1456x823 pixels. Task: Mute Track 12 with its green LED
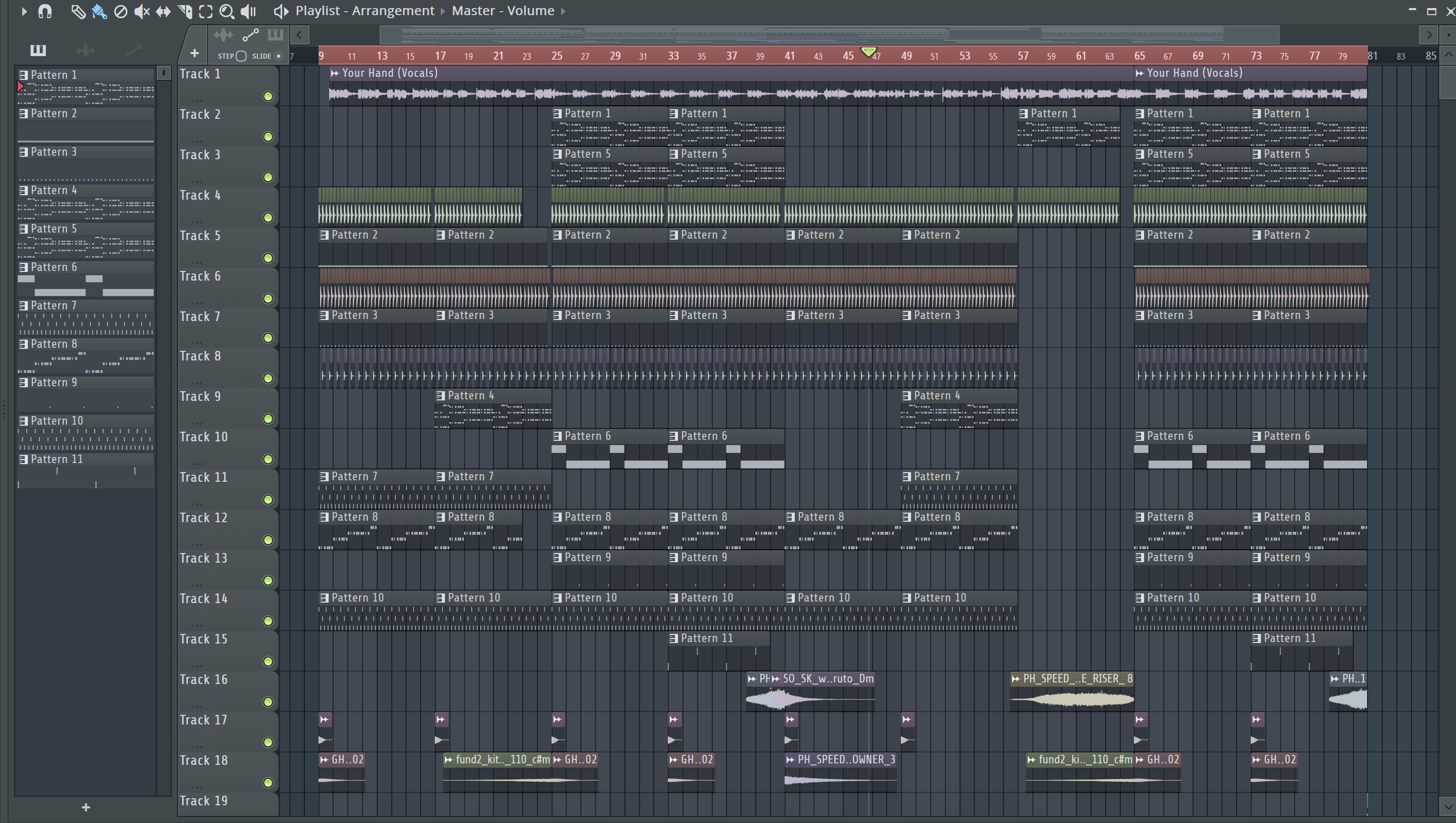268,540
